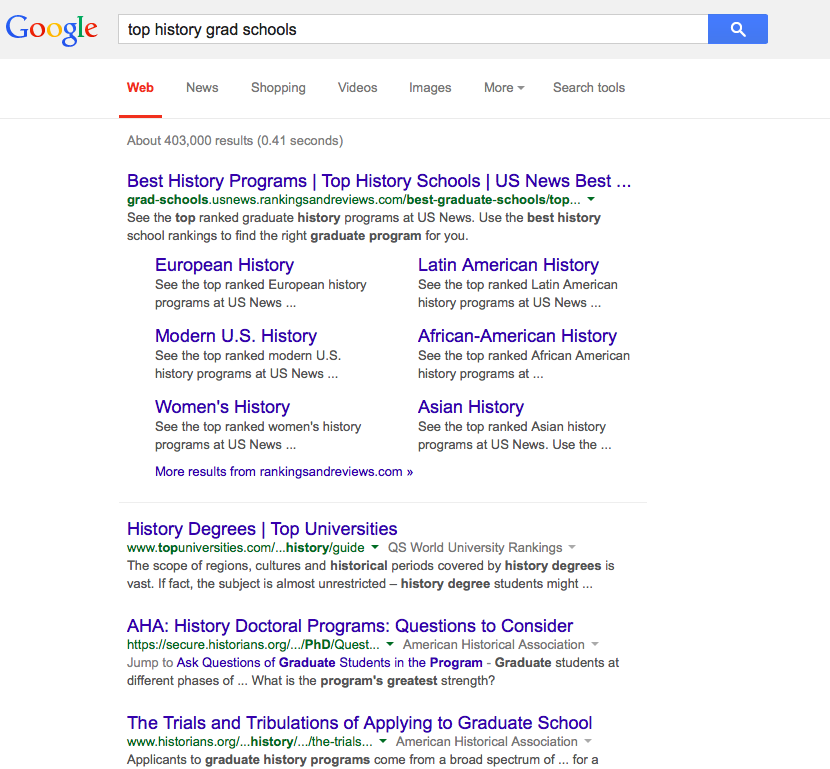Viewport: 830px width, 769px height.
Task: Open AHA History Doctoral Programs result
Action: 349,626
